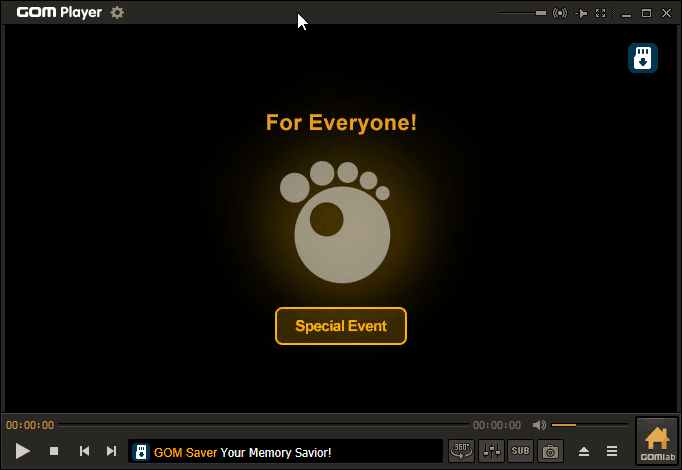Close the GOM Player window

click(x=666, y=13)
